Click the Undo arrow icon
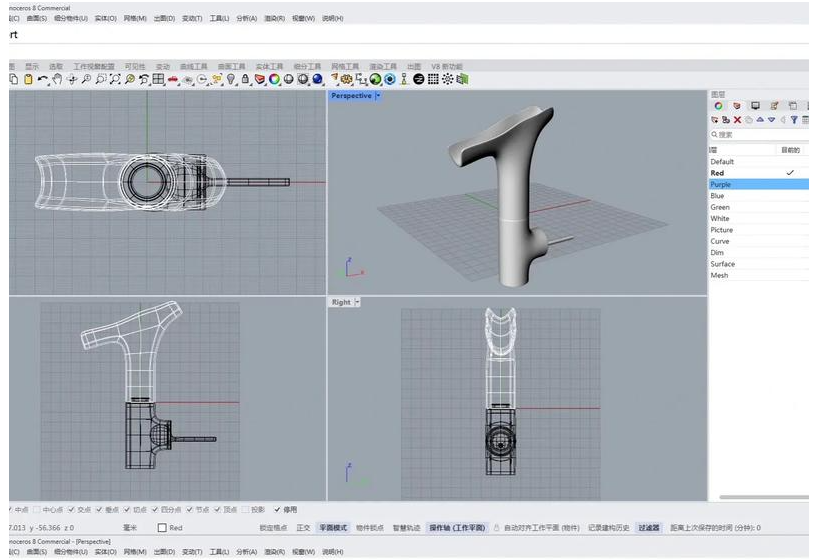The height and width of the screenshot is (560, 817). click(43, 79)
